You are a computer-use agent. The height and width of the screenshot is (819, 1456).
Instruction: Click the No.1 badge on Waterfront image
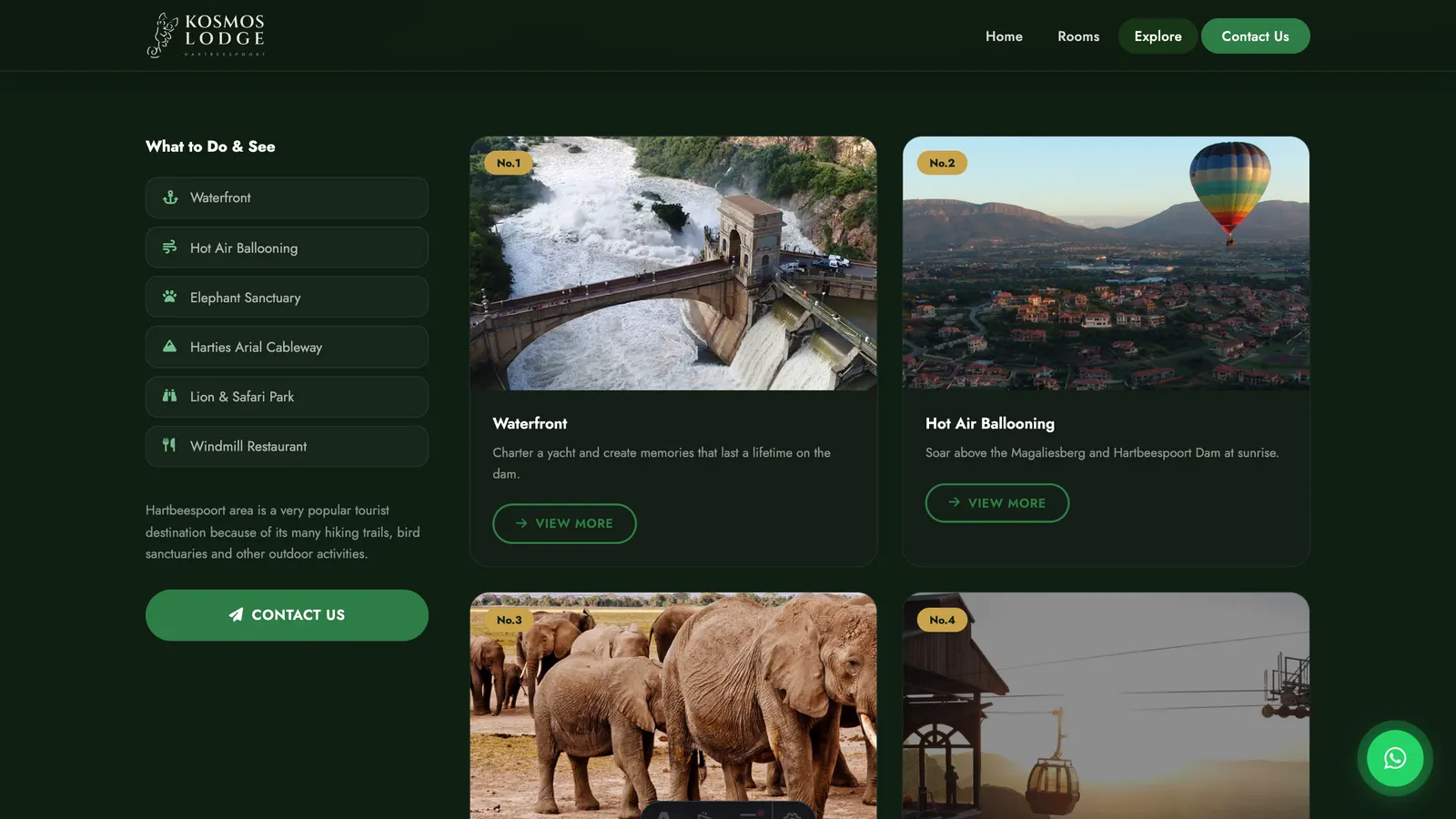point(509,163)
